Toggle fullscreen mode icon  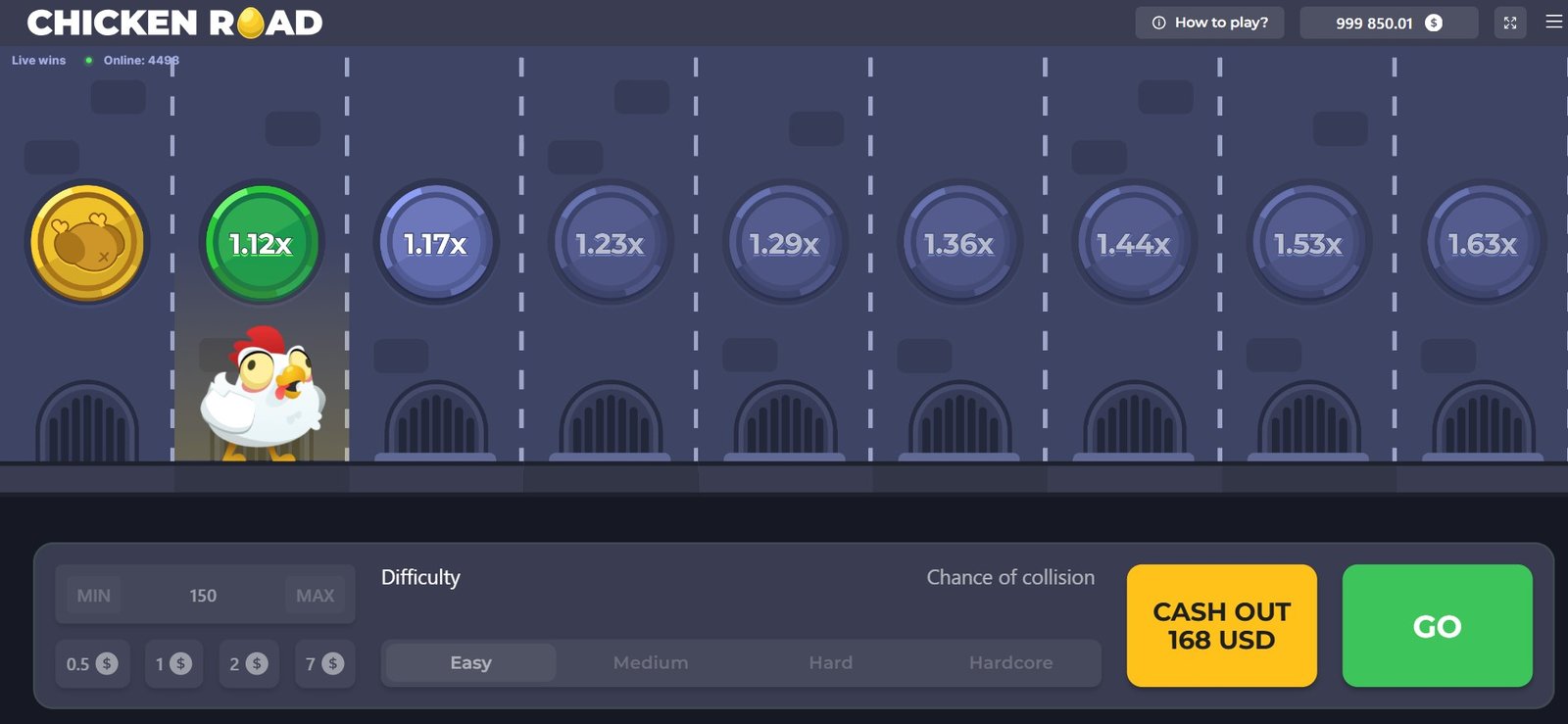[1510, 23]
